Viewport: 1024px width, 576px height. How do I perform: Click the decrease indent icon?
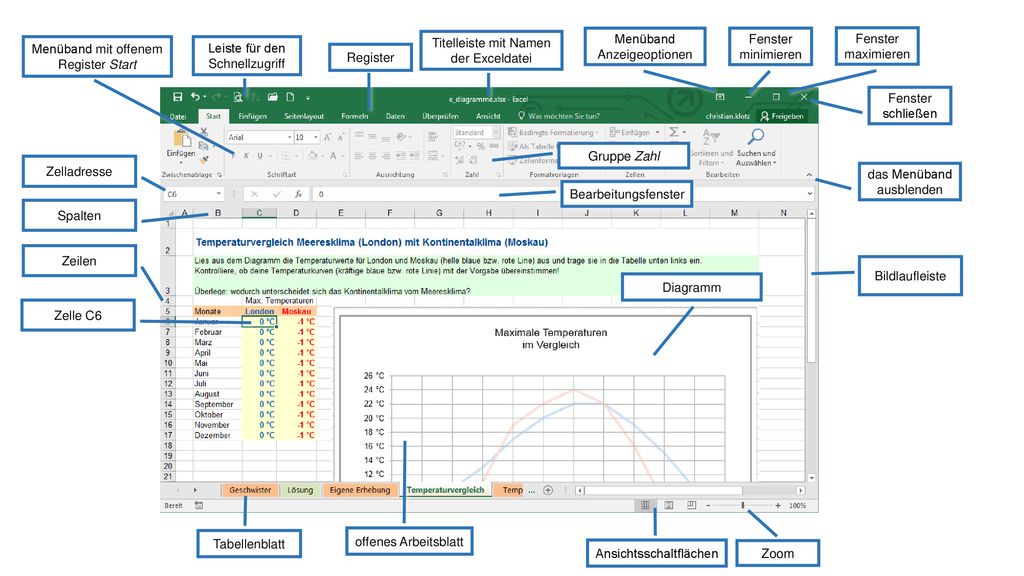click(x=400, y=156)
